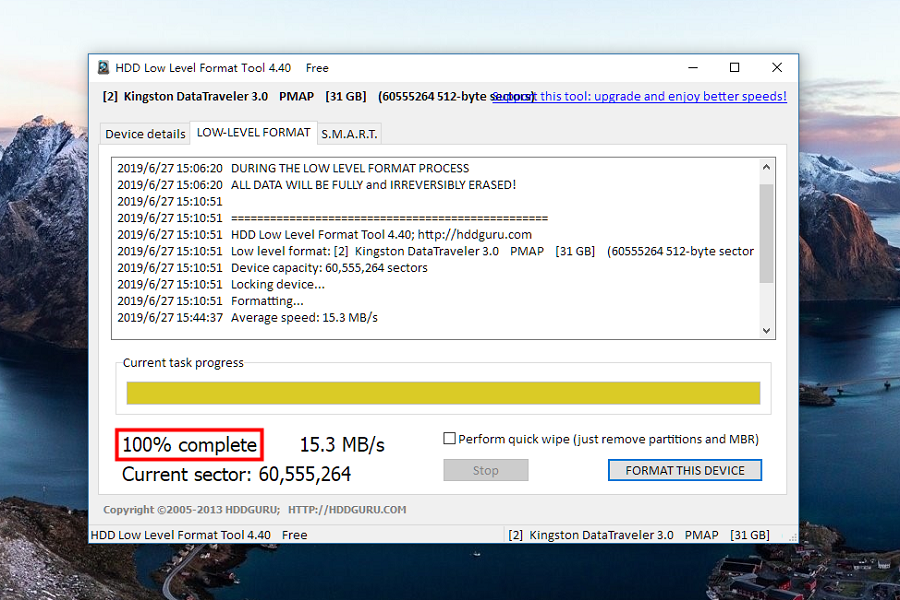This screenshot has height=600, width=900.
Task: Click the HDD tool icon in title bar
Action: click(x=102, y=67)
